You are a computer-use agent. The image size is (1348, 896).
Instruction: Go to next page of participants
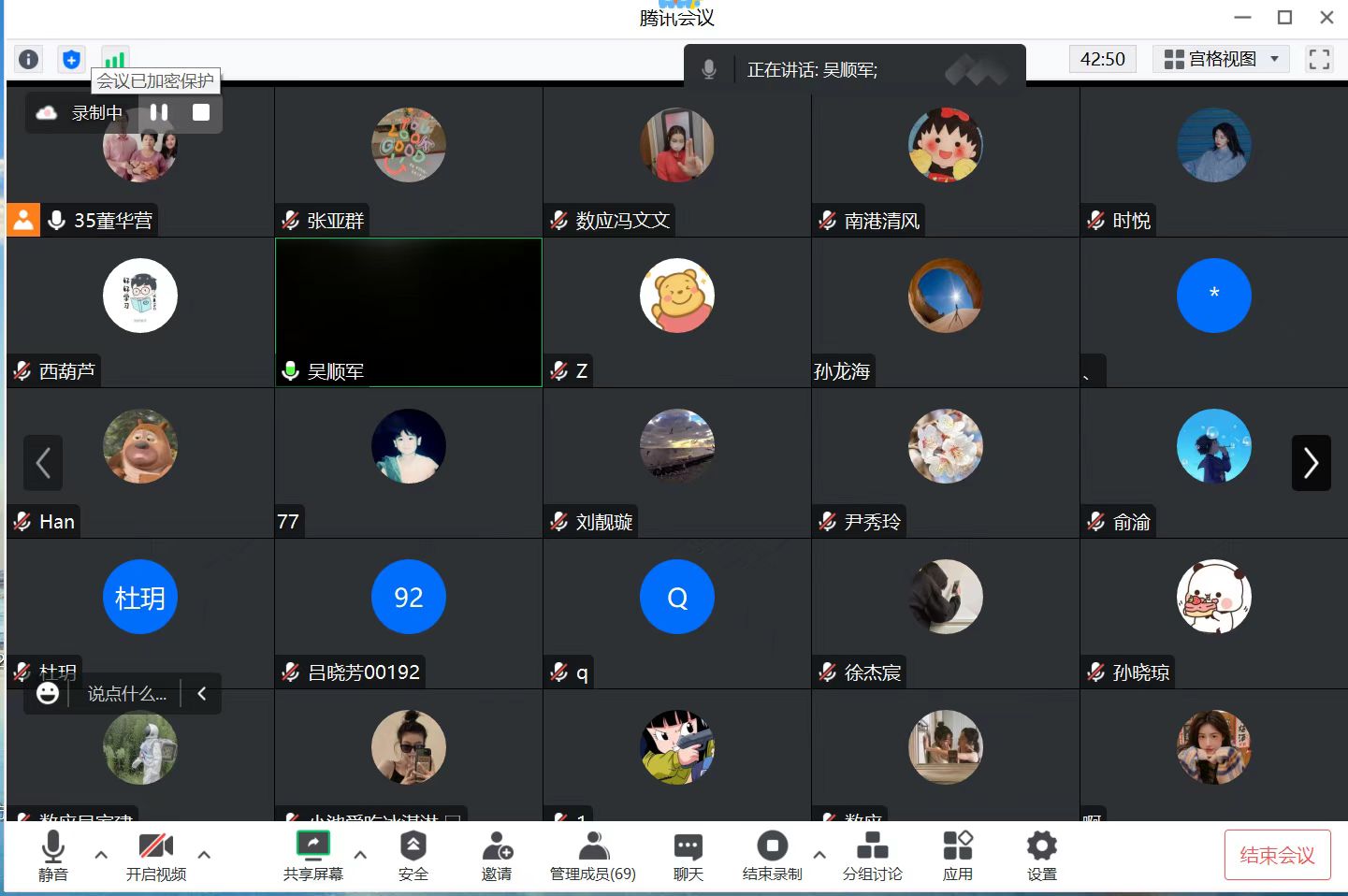(1311, 463)
